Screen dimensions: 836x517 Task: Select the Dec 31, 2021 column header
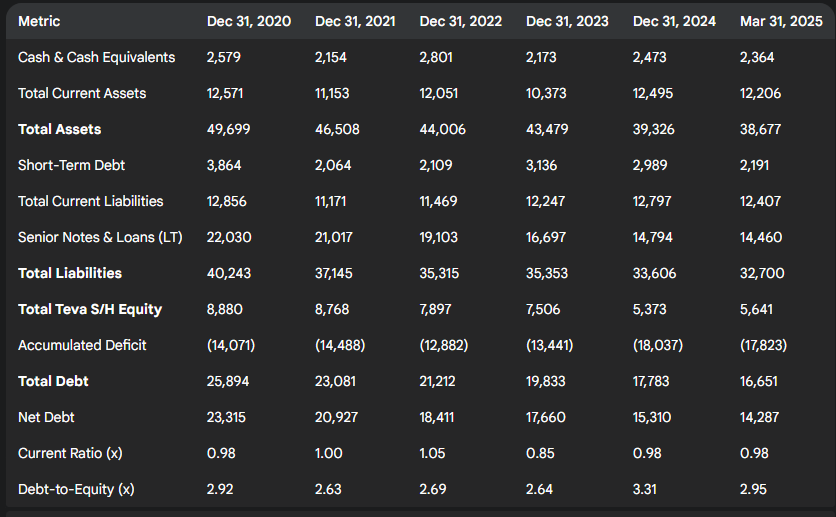click(355, 21)
